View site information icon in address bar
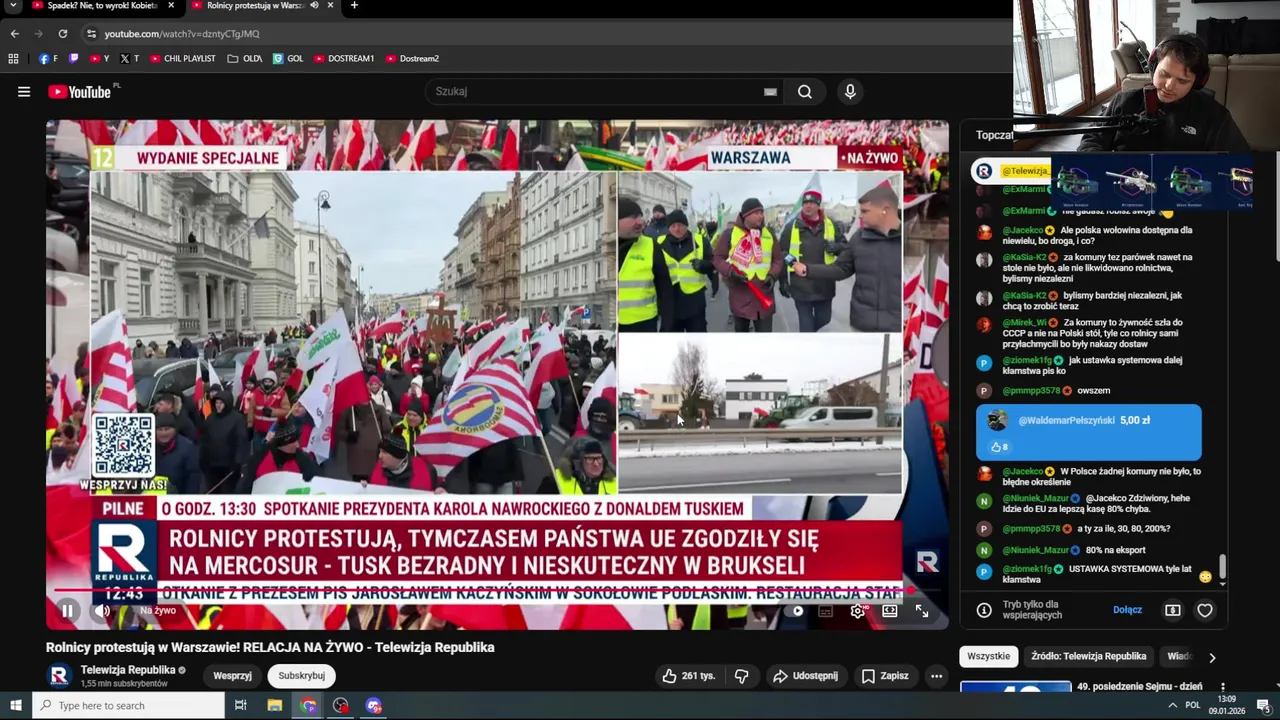 click(x=91, y=34)
